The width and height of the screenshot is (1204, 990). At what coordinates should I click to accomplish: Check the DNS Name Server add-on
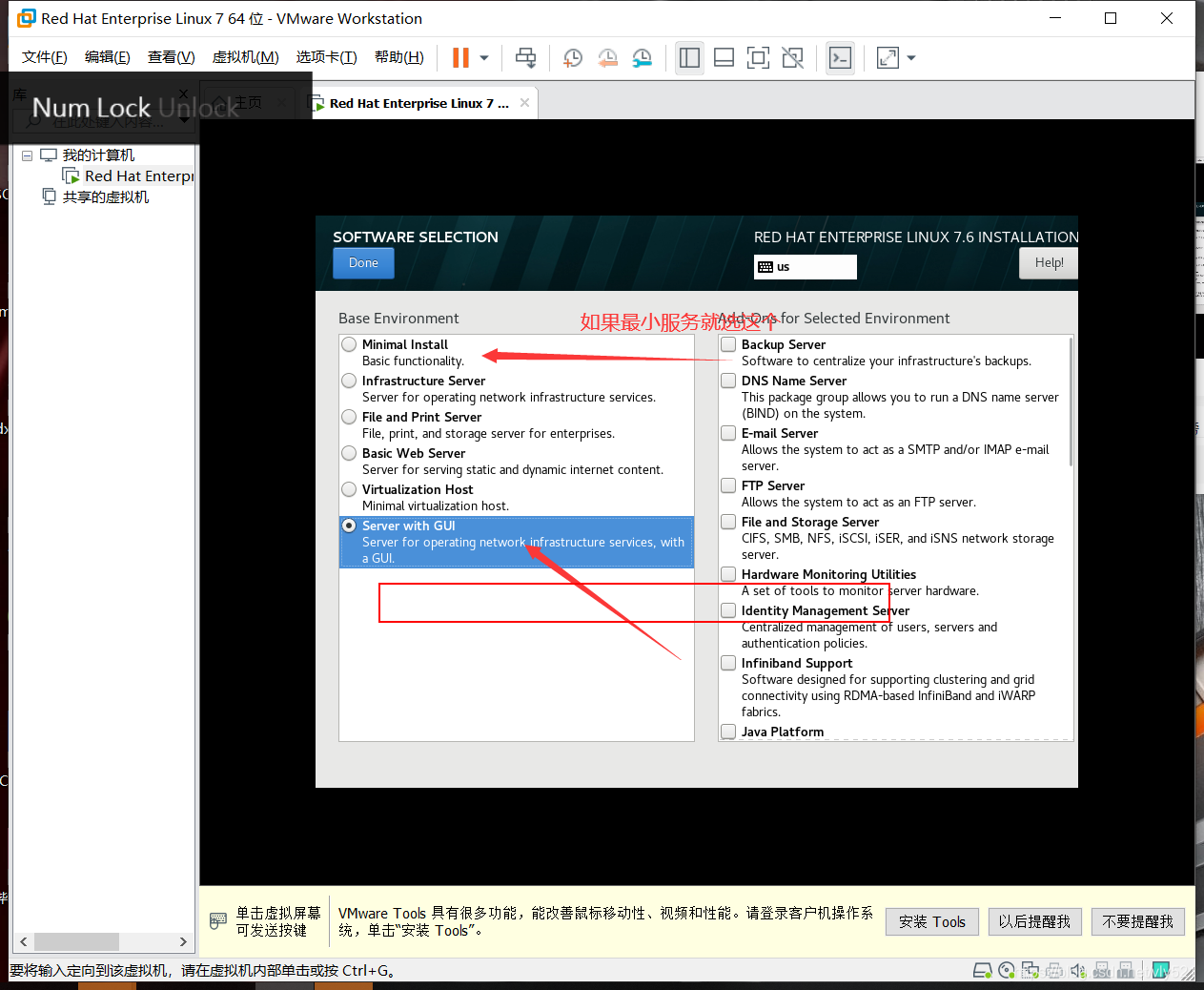[x=728, y=381]
